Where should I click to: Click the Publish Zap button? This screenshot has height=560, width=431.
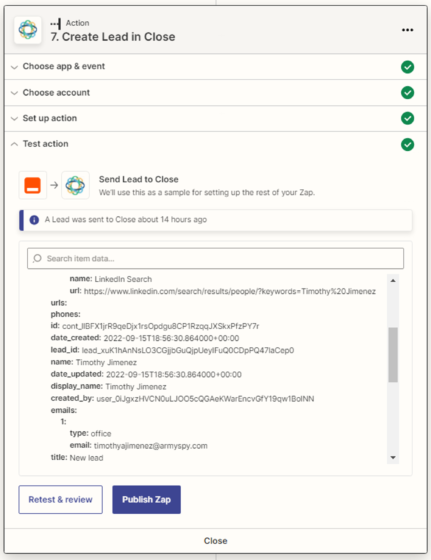tap(146, 499)
